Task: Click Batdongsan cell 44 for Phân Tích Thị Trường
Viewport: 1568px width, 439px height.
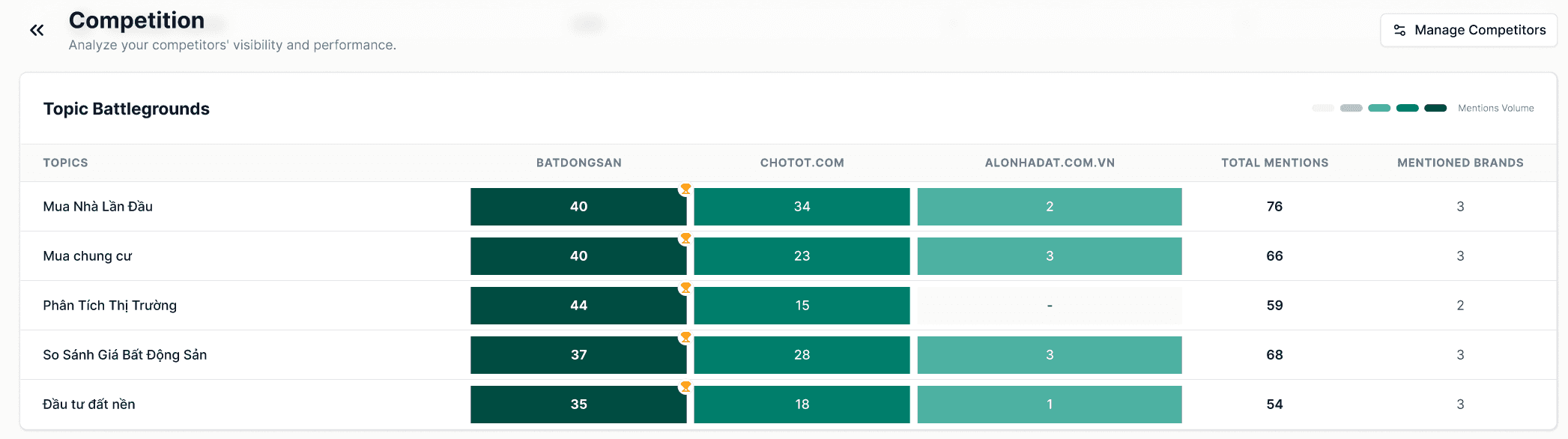Action: pyautogui.click(x=578, y=306)
